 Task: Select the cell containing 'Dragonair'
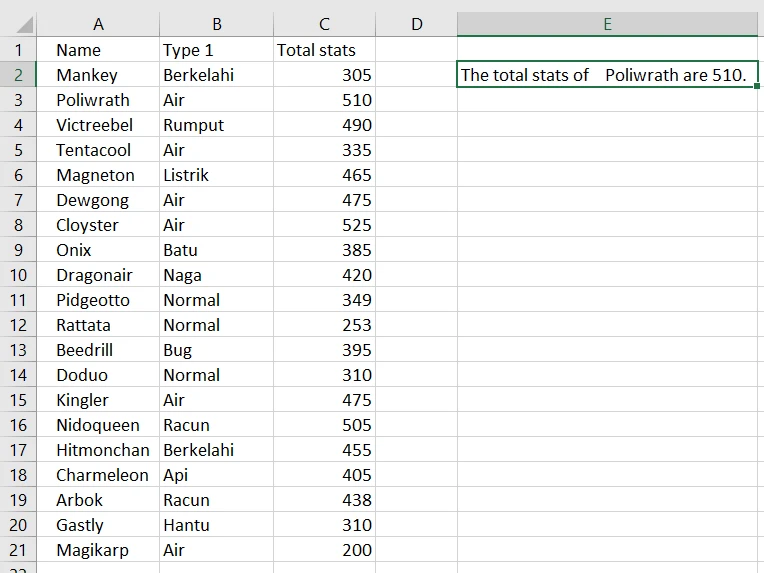pyautogui.click(x=98, y=275)
